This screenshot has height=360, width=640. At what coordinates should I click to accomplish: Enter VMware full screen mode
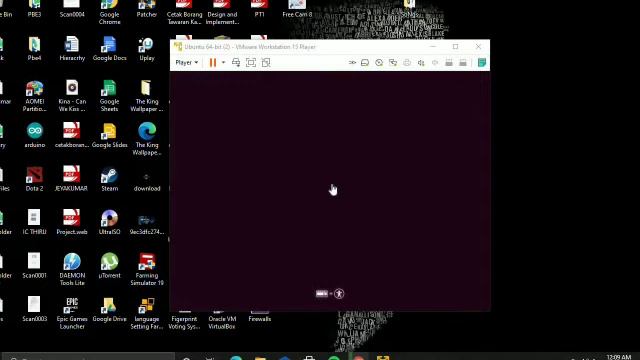[x=251, y=62]
